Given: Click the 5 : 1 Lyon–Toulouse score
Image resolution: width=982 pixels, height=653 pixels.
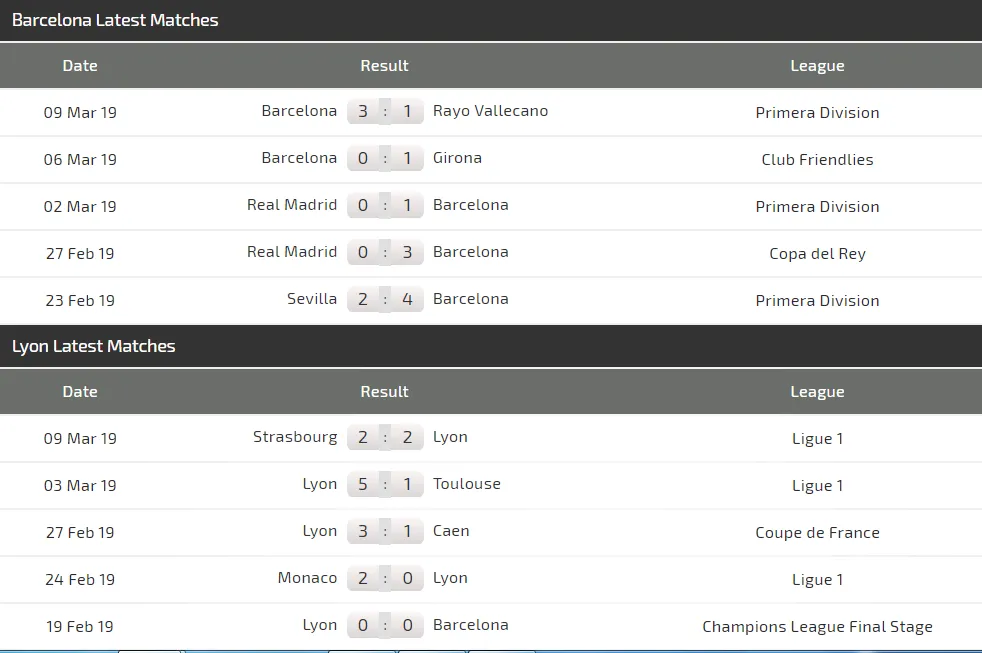Looking at the screenshot, I should point(385,485).
